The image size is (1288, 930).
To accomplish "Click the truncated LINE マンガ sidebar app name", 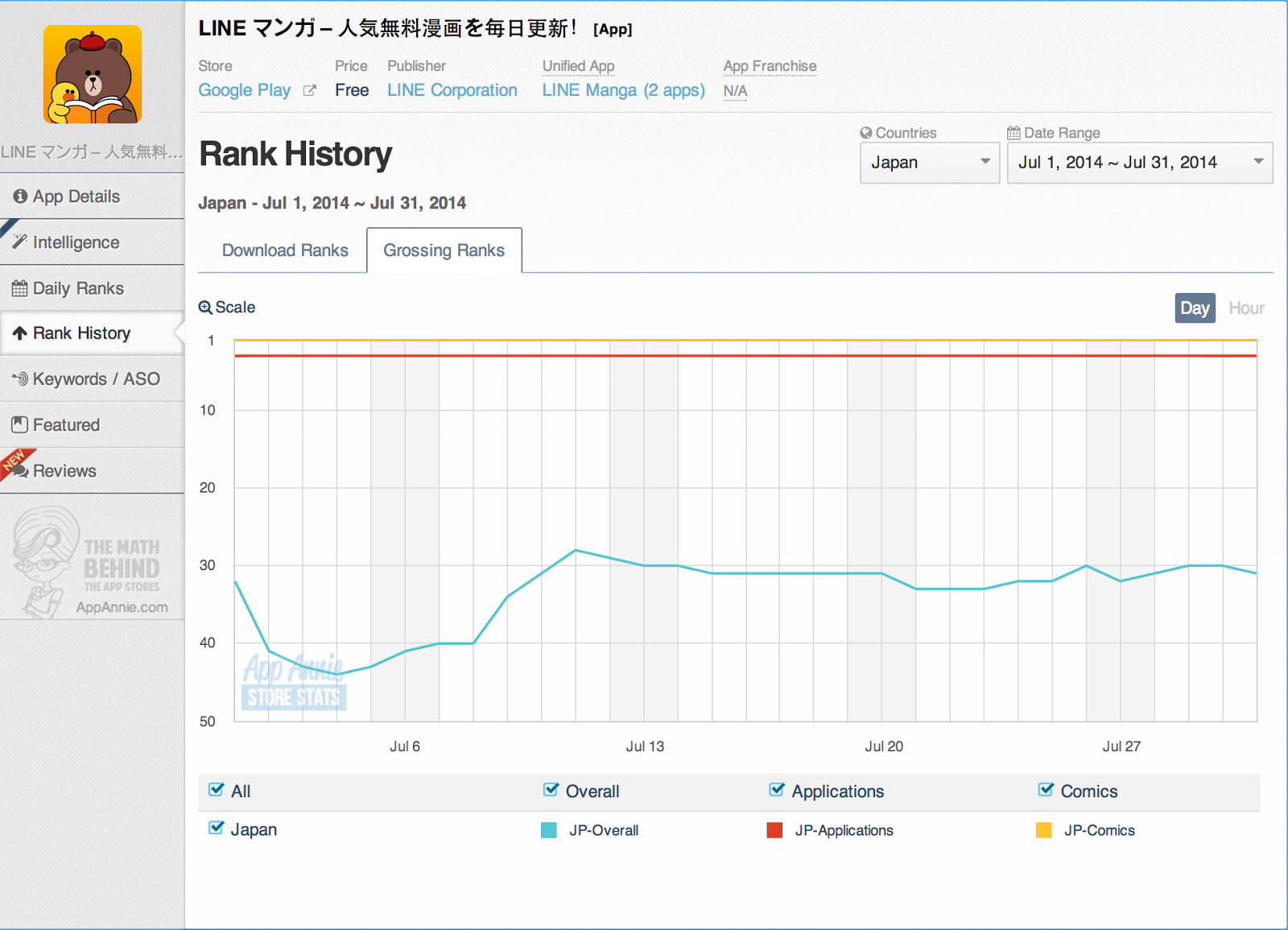I will coord(92,151).
